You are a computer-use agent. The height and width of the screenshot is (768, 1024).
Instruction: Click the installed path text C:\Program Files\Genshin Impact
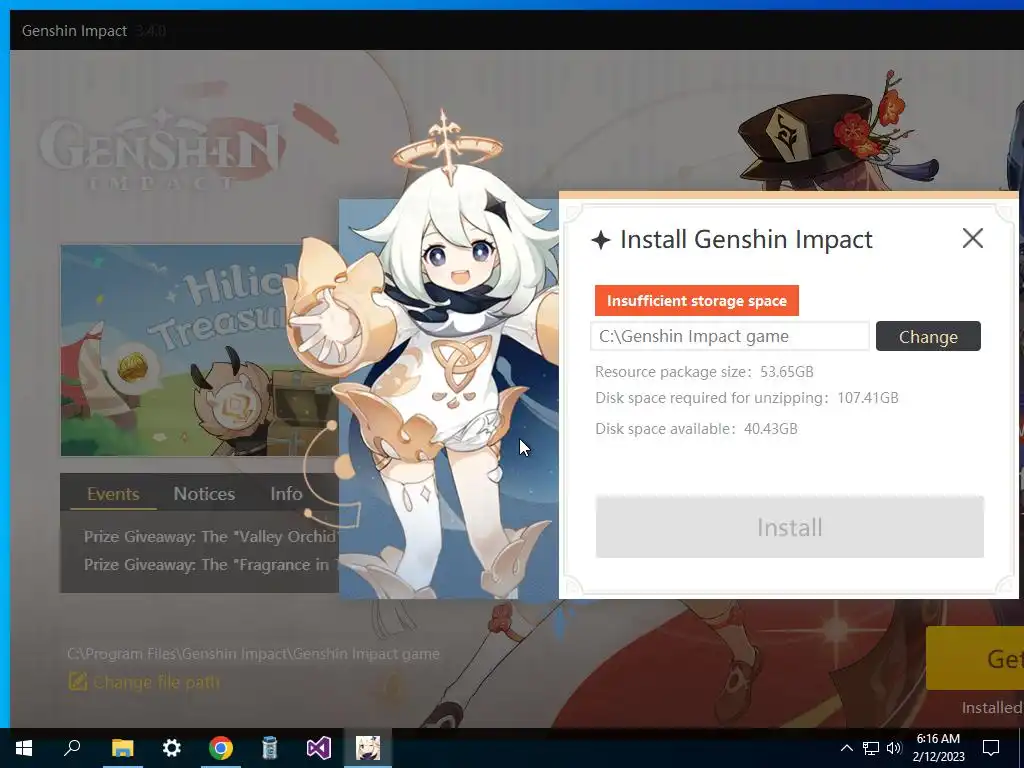pos(253,654)
